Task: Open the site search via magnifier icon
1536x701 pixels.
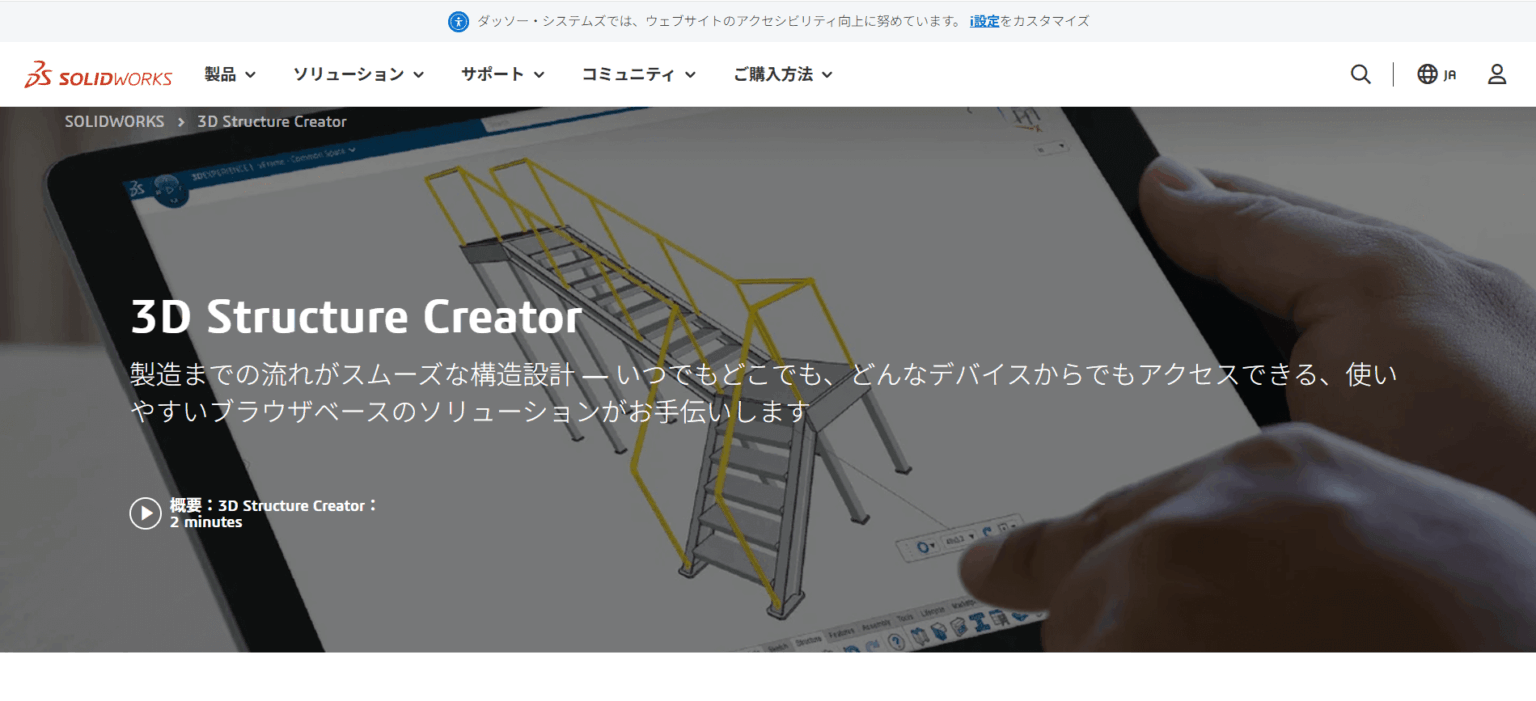Action: pos(1360,73)
